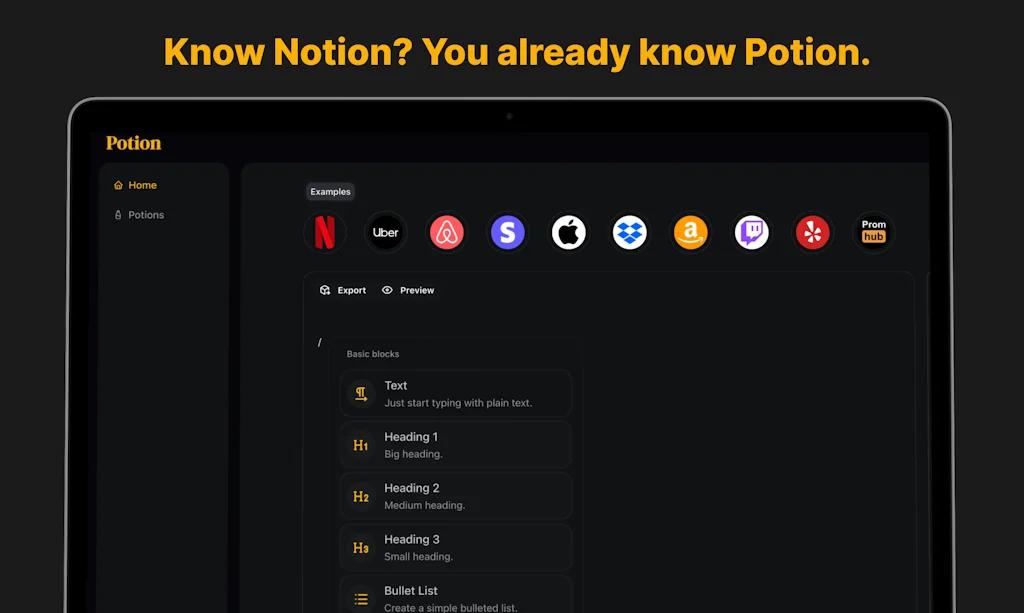
Task: Open the Yelp example
Action: click(812, 232)
